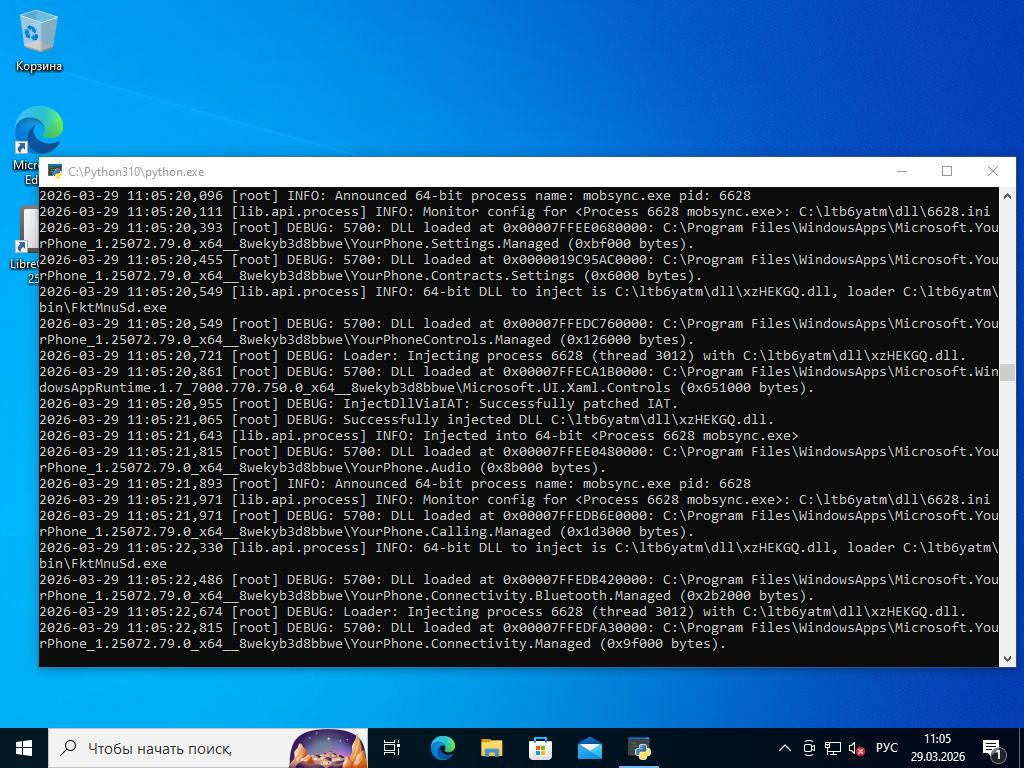Viewport: 1024px width, 768px height.
Task: Click the python.exe console title bar icon
Action: point(54,172)
